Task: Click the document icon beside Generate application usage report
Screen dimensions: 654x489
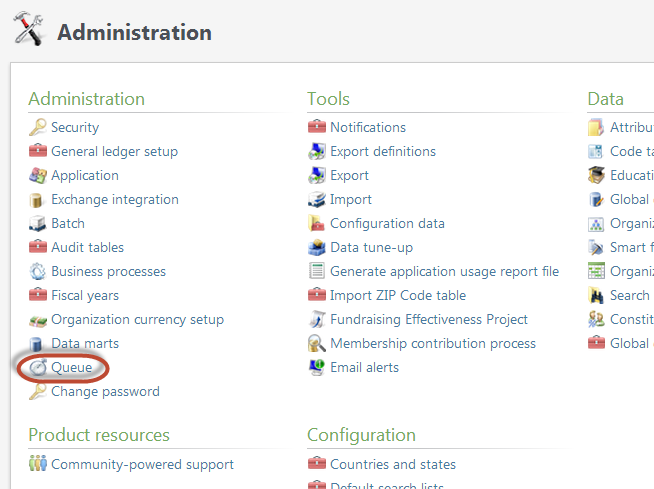Action: pyautogui.click(x=316, y=271)
